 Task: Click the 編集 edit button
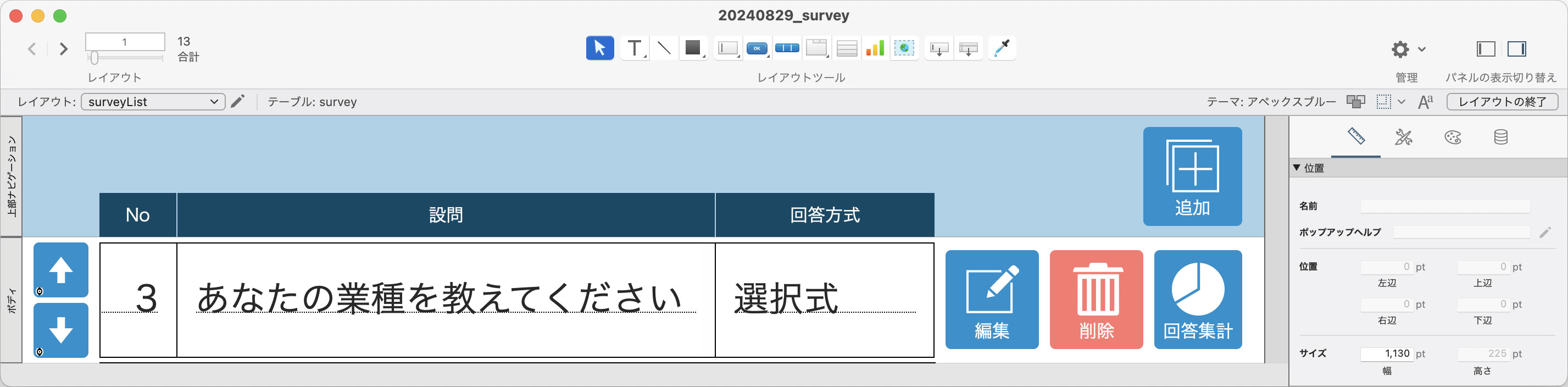992,299
